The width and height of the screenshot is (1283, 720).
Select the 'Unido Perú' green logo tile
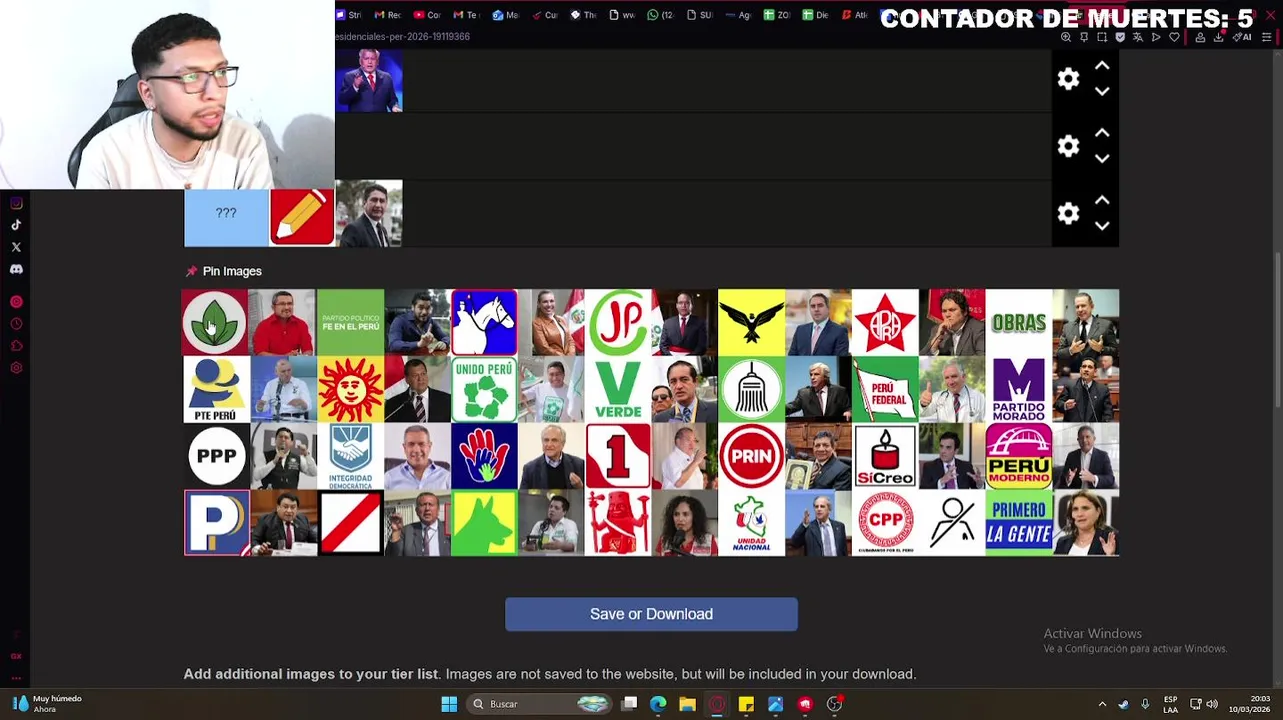pyautogui.click(x=484, y=389)
